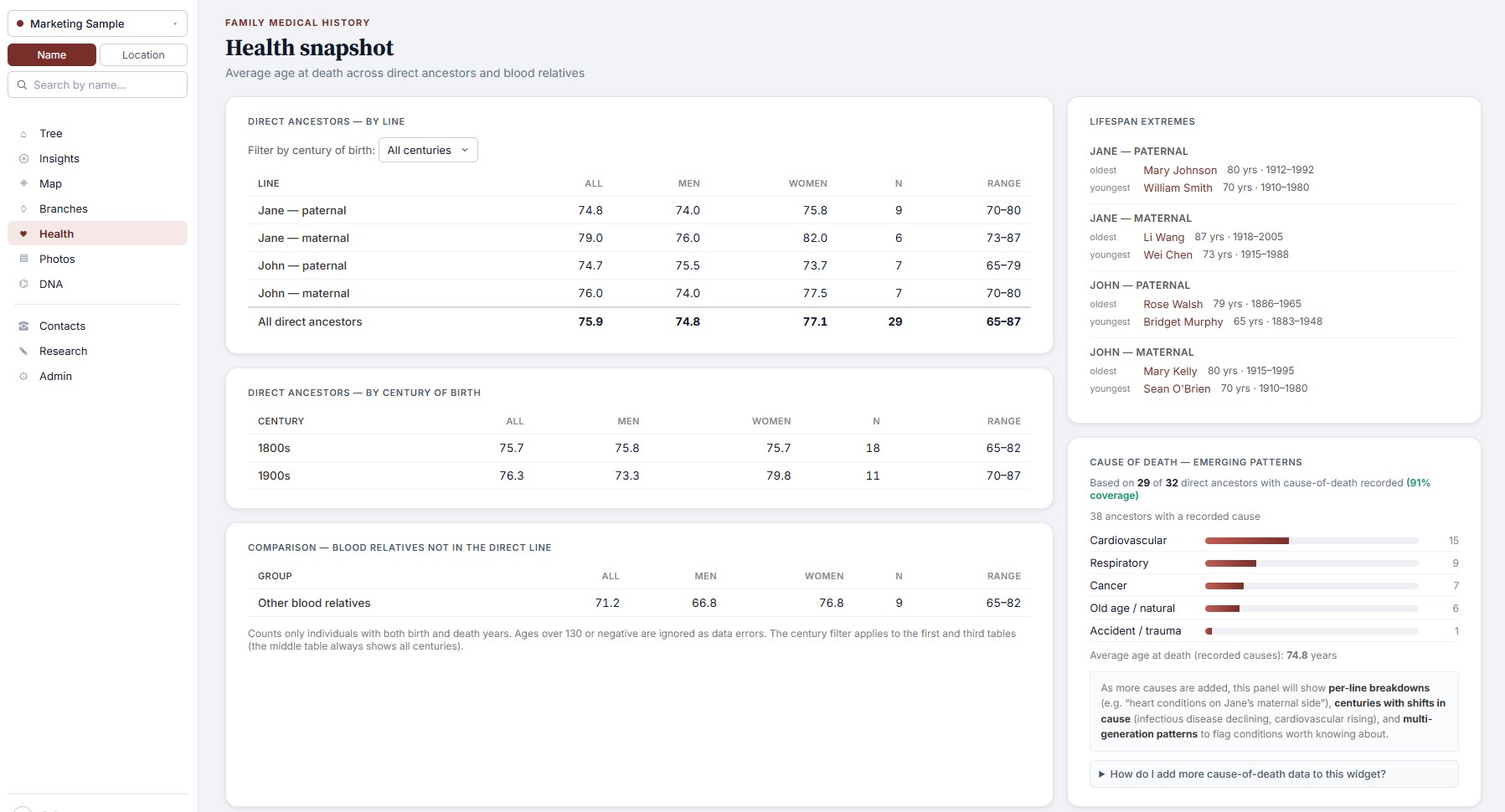Focus the Search by name field
The image size is (1505, 812).
pyautogui.click(x=97, y=85)
